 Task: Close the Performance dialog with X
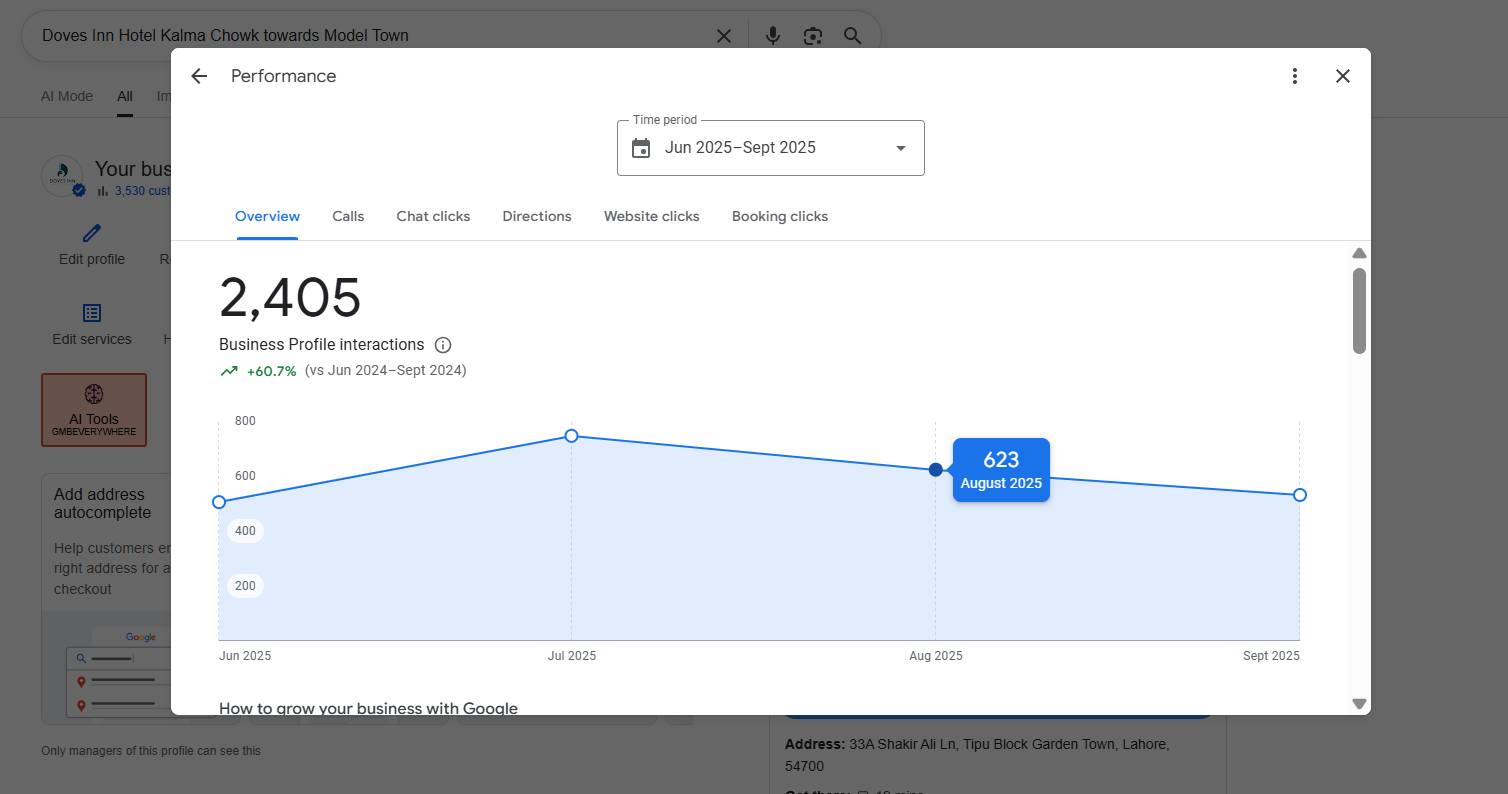pyautogui.click(x=1343, y=76)
